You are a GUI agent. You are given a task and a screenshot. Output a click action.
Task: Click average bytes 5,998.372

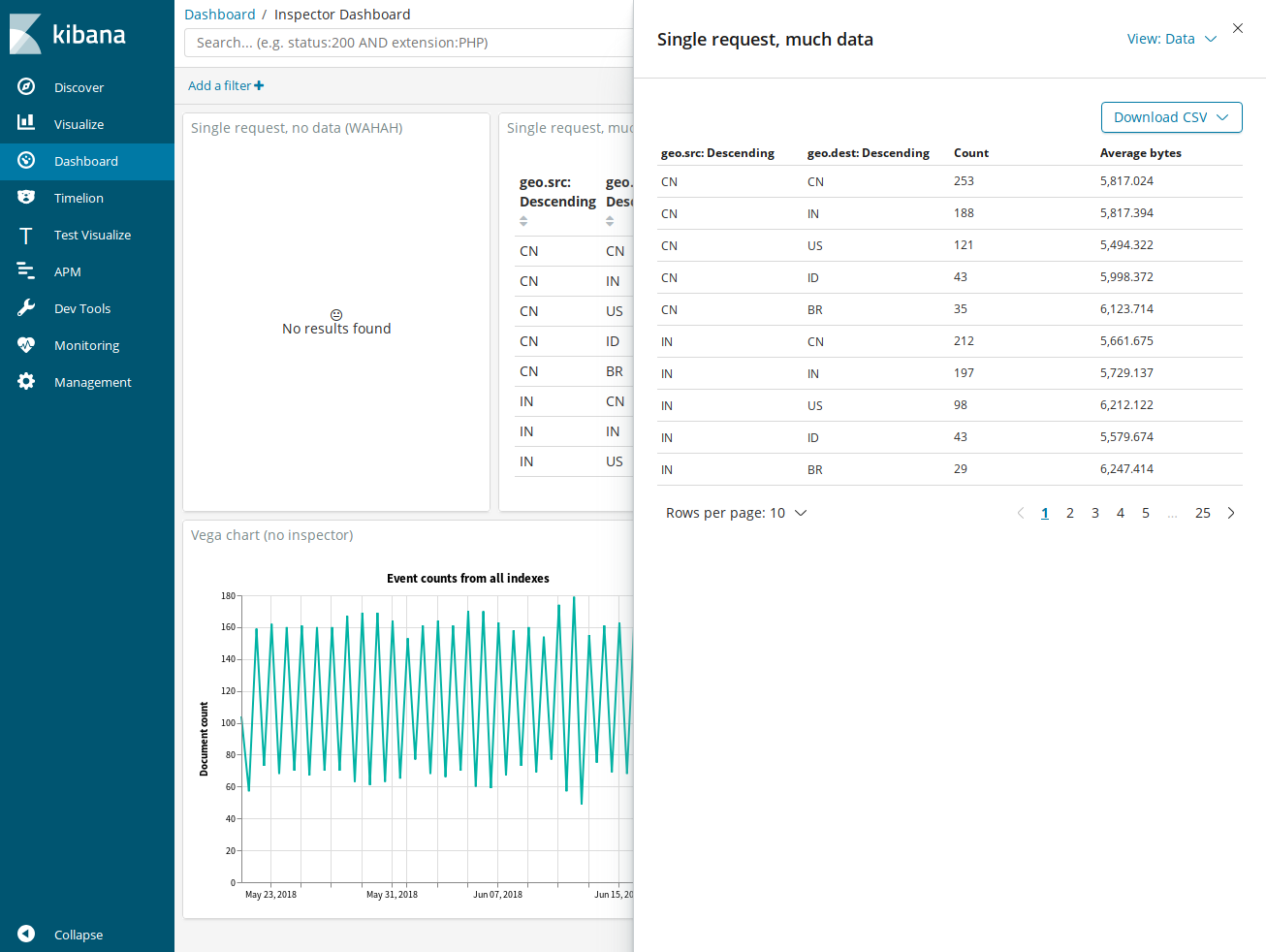pos(1126,277)
